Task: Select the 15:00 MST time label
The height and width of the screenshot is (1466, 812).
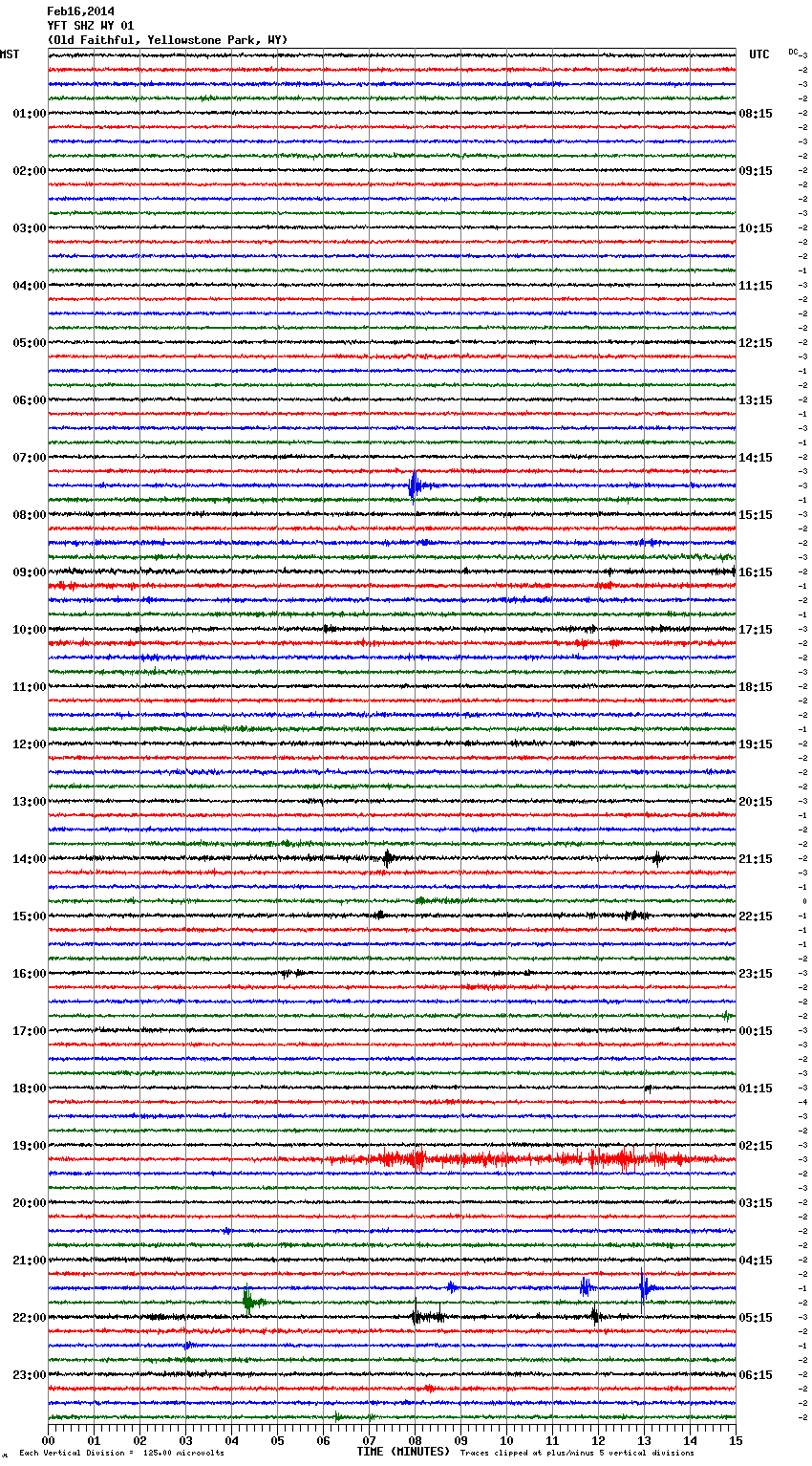Action: [29, 916]
